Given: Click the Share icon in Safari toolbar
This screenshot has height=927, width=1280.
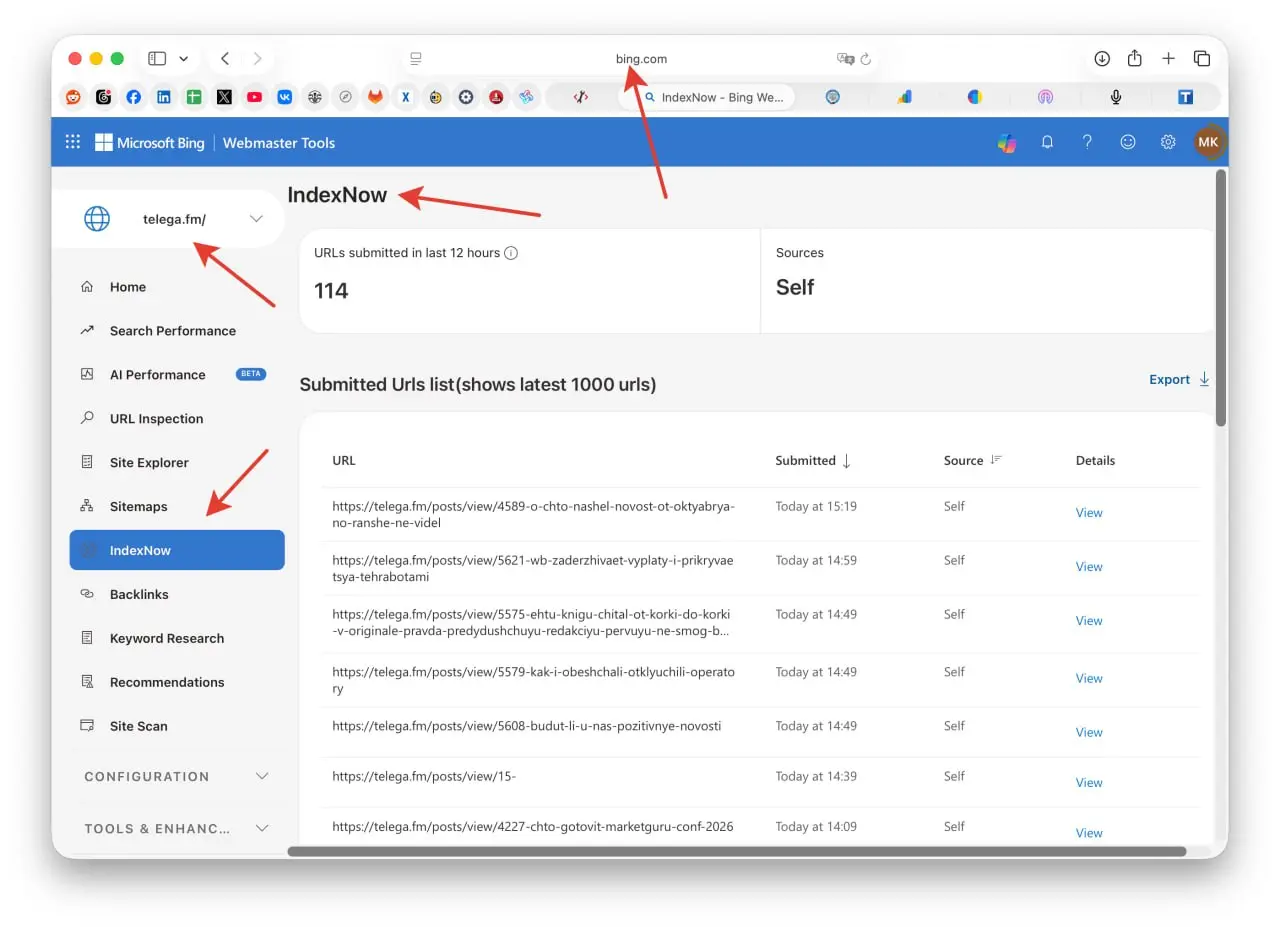Looking at the screenshot, I should (x=1135, y=59).
